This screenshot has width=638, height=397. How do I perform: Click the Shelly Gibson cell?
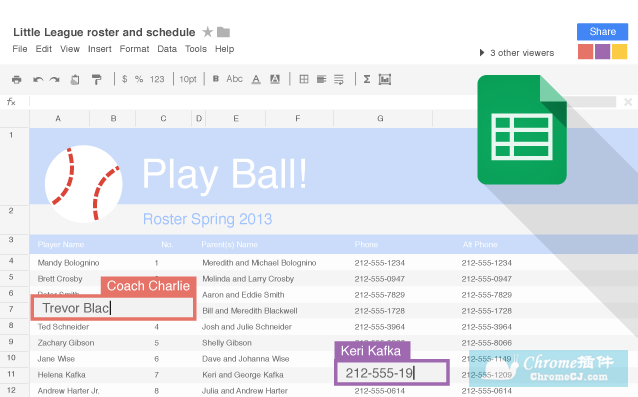tap(227, 343)
